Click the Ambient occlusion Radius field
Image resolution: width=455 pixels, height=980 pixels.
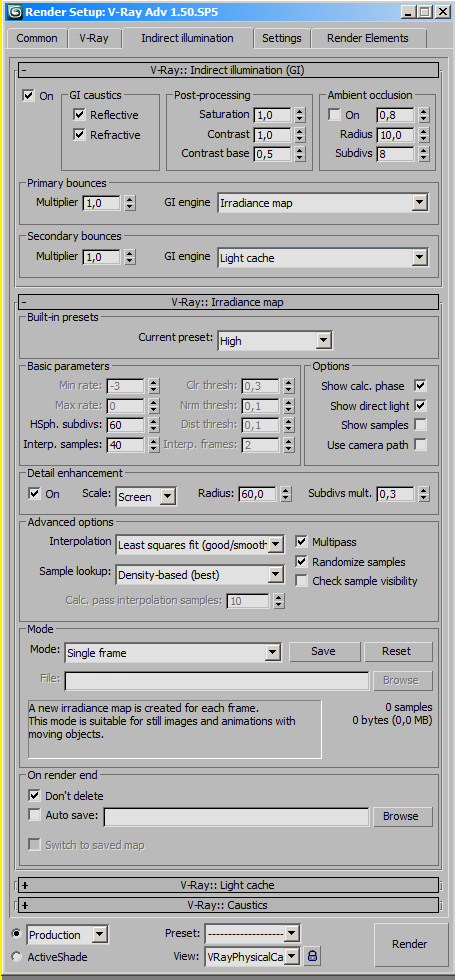(396, 135)
